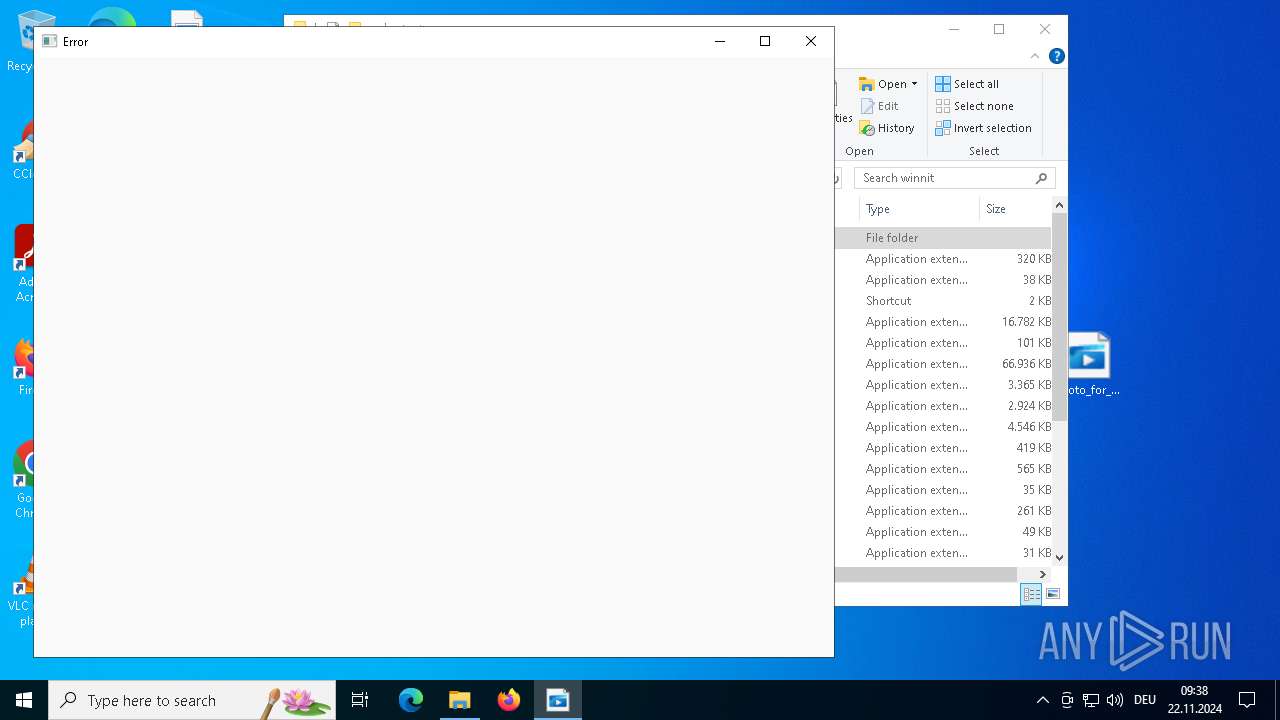
Task: Select the 4.546 KB file row
Action: [x=943, y=427]
